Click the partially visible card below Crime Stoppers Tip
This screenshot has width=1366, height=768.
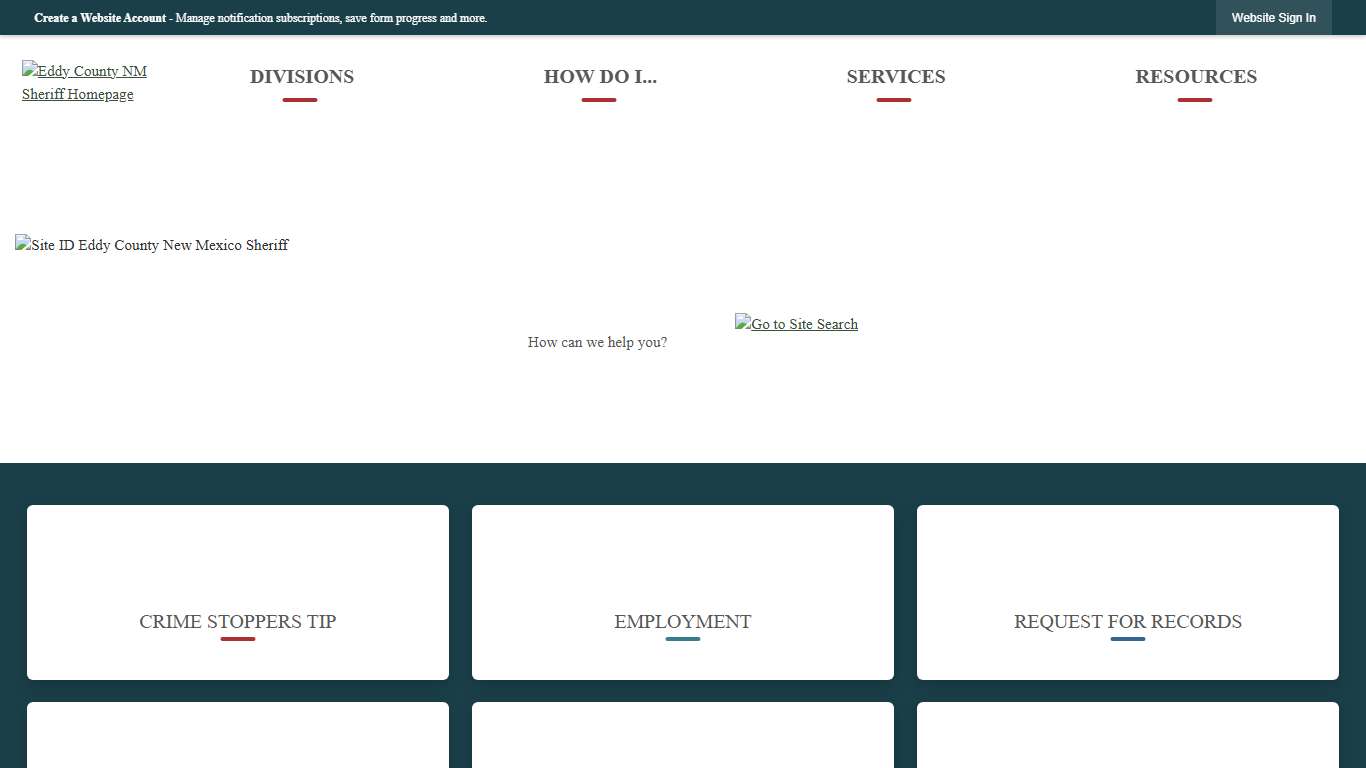238,736
